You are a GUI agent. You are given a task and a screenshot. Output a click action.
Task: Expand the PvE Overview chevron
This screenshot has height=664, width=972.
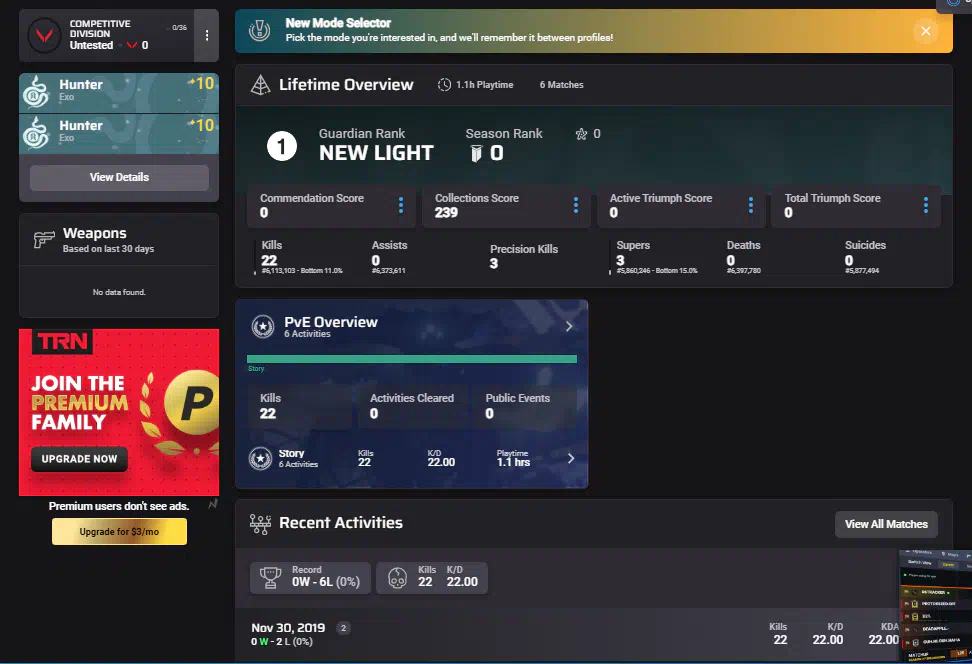click(569, 326)
